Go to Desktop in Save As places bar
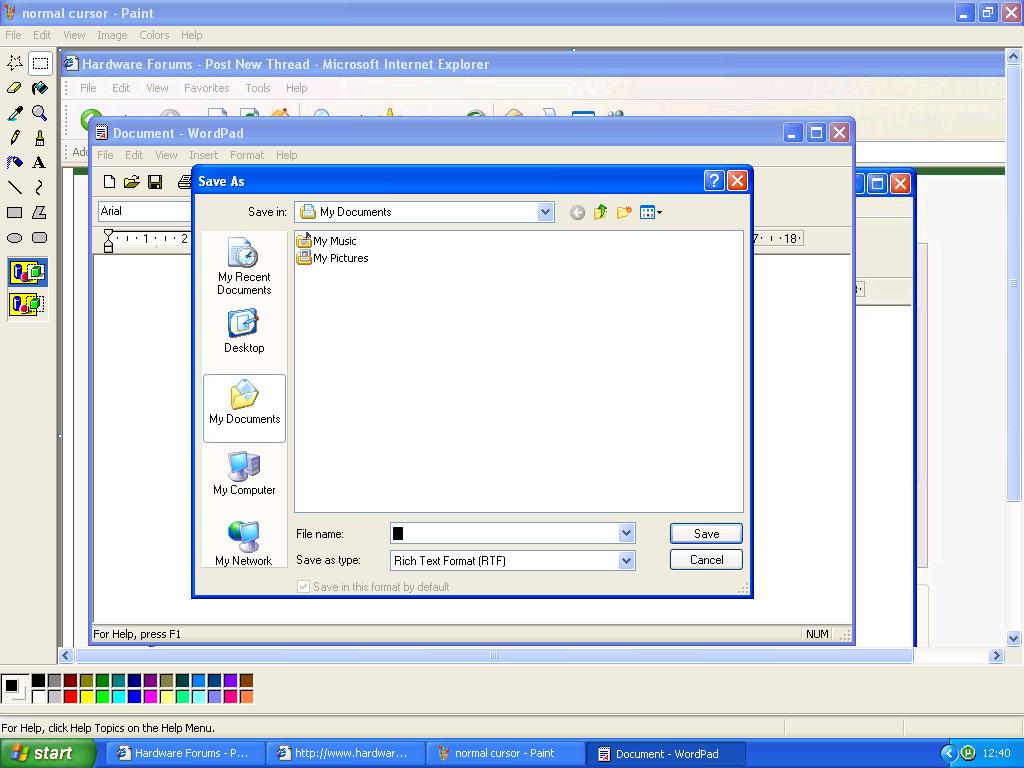Viewport: 1024px width, 768px height. [x=244, y=332]
